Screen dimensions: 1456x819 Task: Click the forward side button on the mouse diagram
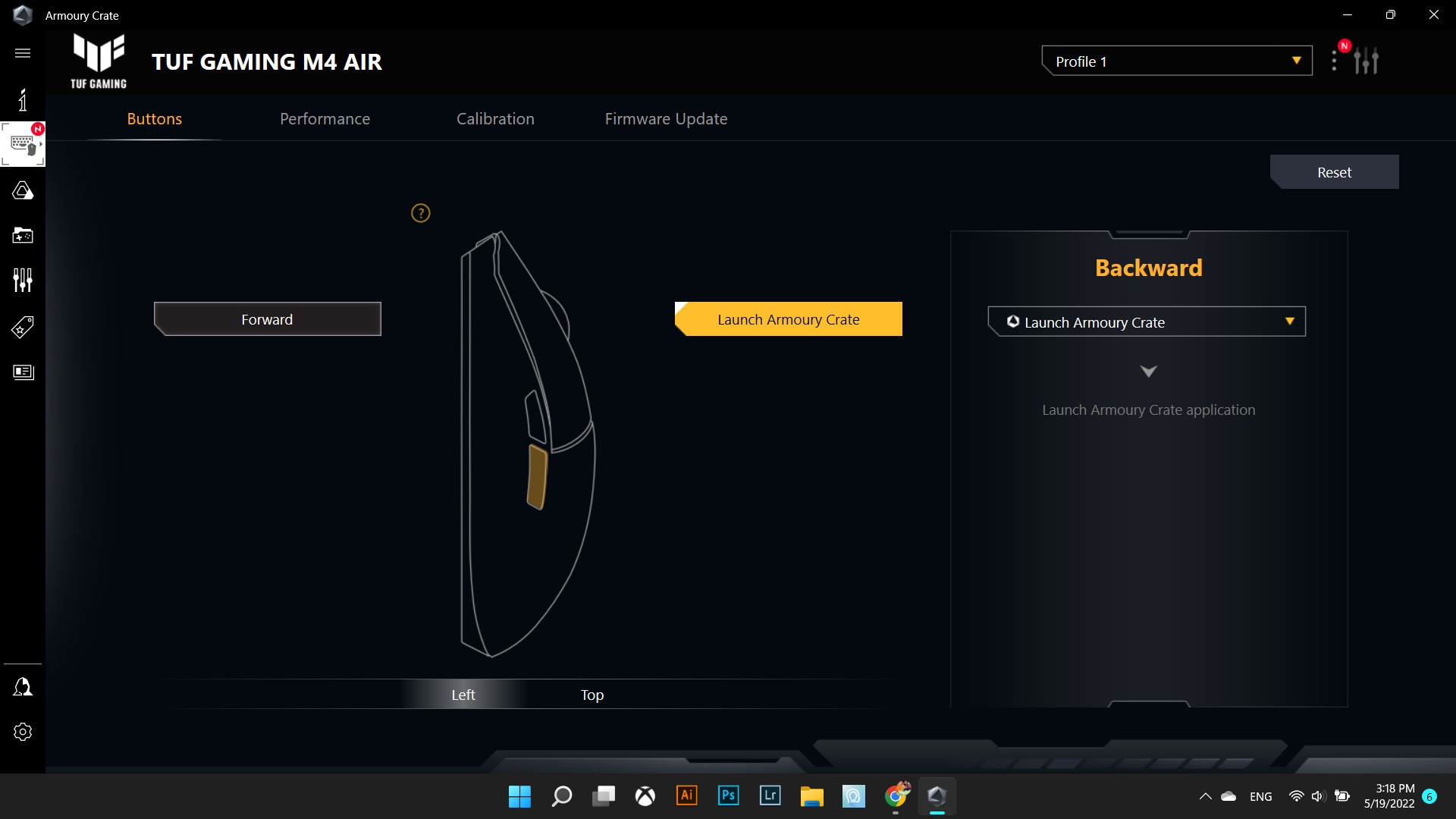click(535, 416)
